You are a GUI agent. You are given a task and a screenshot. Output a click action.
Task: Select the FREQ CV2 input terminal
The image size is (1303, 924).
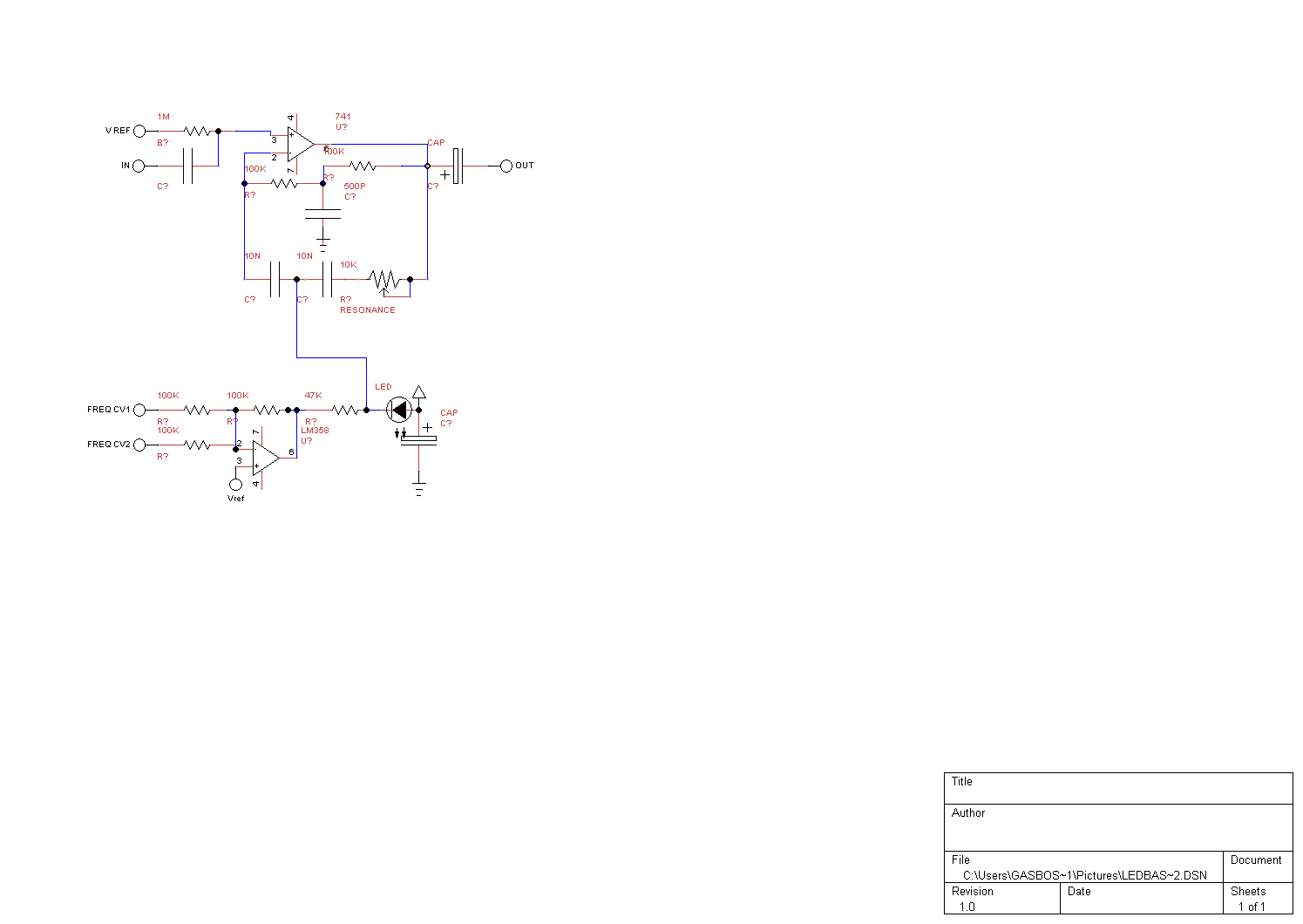pyautogui.click(x=139, y=445)
